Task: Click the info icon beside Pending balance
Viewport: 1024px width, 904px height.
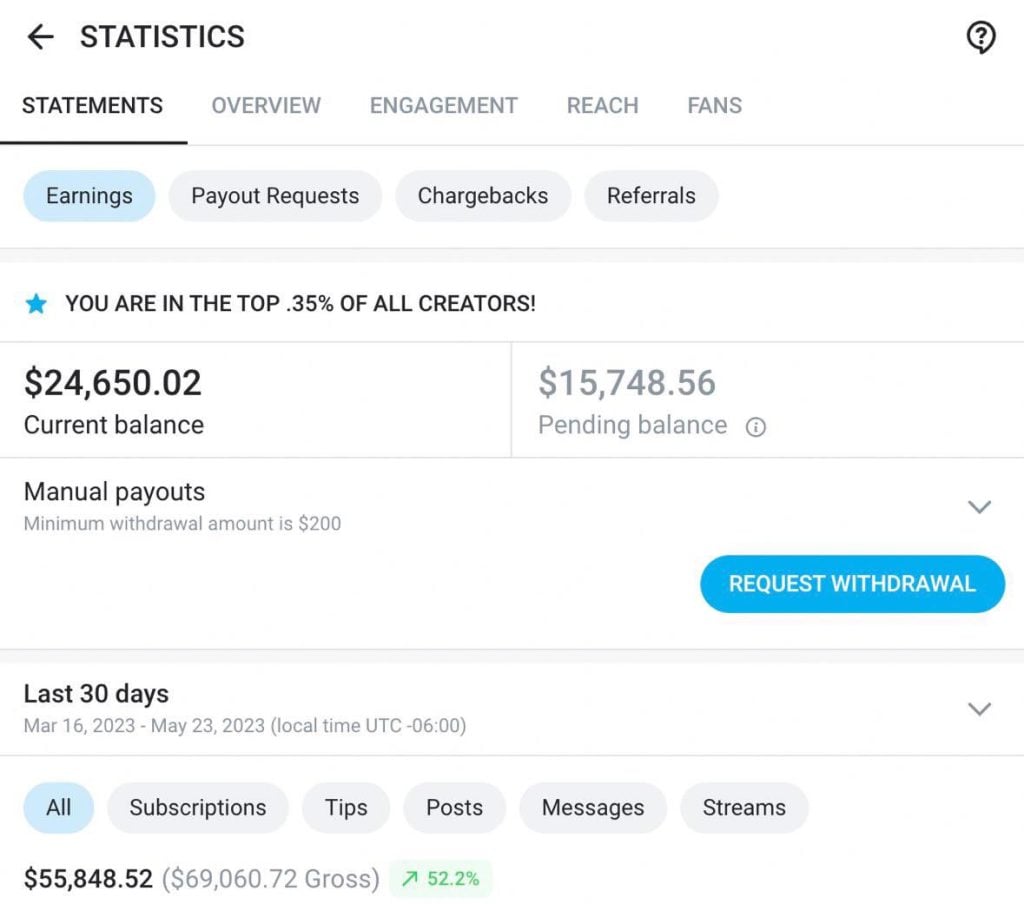Action: [x=756, y=427]
